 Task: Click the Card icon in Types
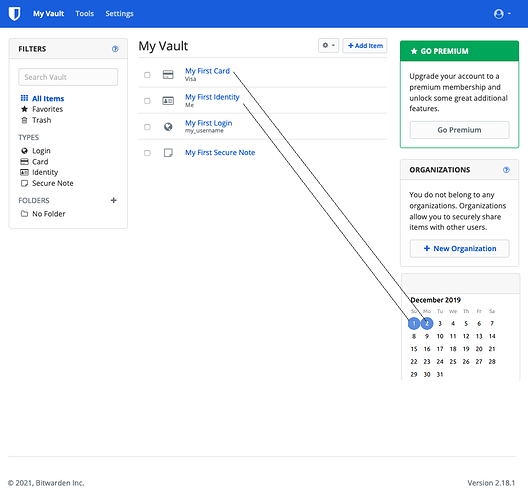pos(24,161)
